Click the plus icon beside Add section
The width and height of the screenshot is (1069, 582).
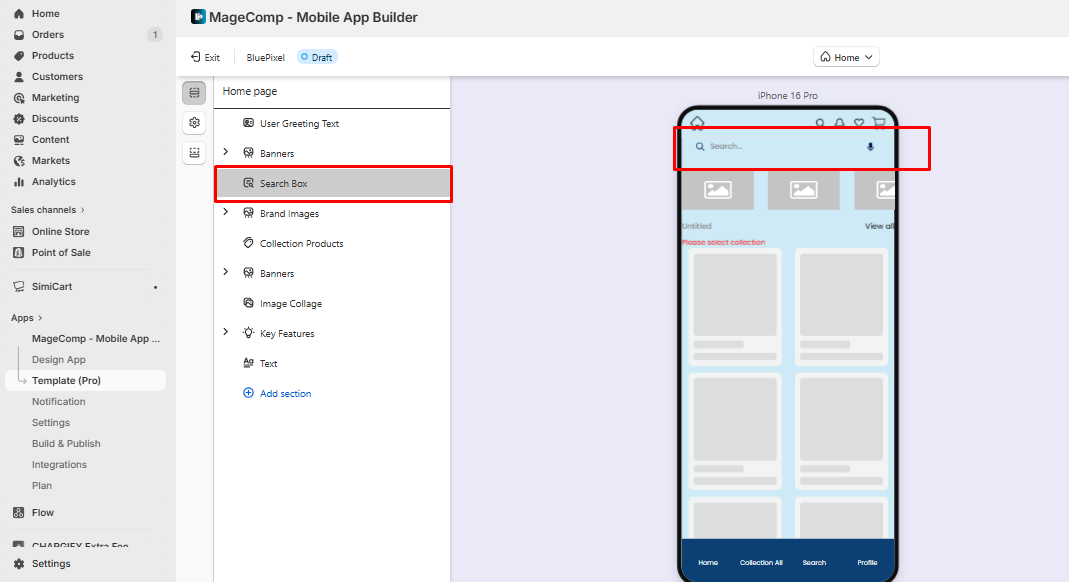coord(249,393)
